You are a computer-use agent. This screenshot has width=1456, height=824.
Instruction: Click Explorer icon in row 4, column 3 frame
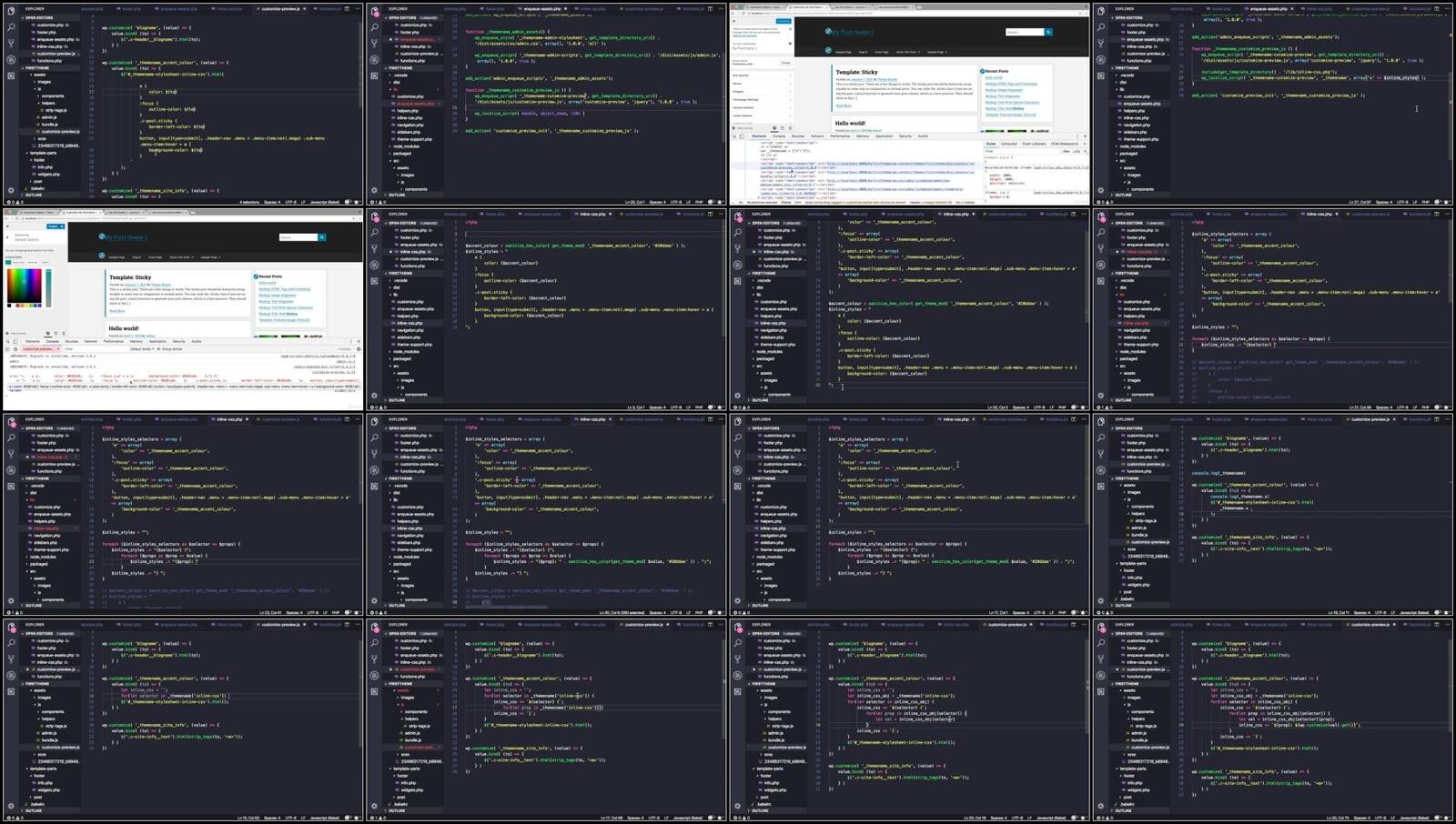(x=738, y=627)
